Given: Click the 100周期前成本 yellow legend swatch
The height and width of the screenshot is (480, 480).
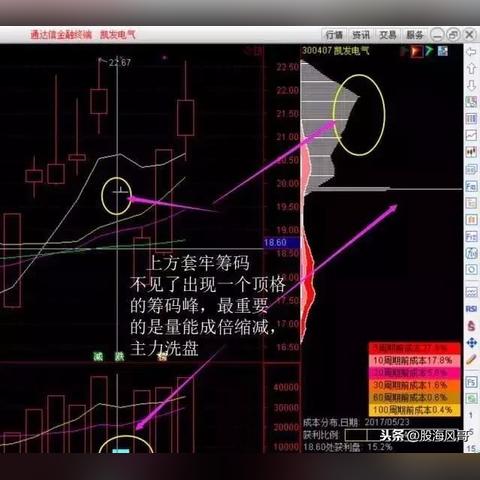Looking at the screenshot, I should click(414, 409).
